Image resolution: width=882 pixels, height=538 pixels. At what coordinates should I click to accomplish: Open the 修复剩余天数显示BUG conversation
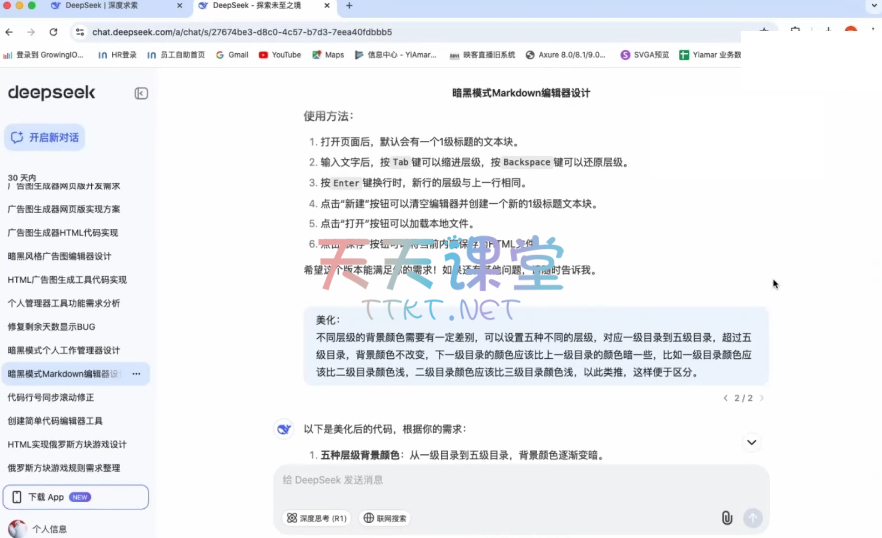[x=51, y=327]
